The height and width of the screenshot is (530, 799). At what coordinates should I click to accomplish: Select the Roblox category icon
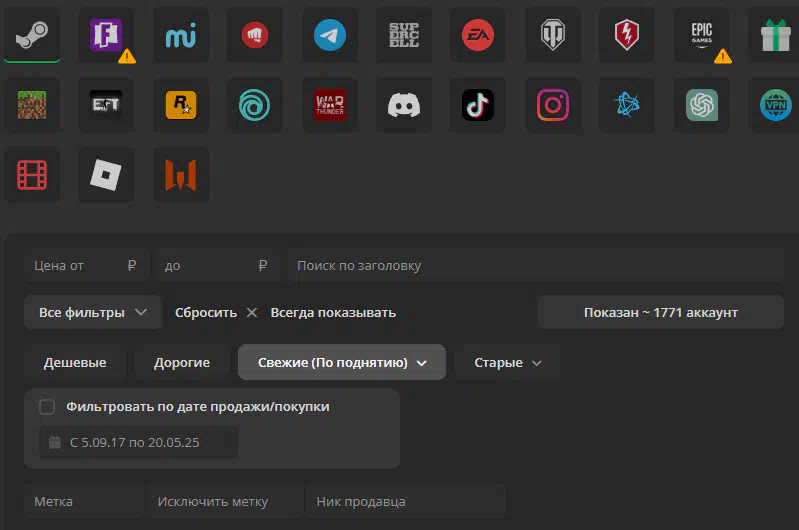pos(106,175)
